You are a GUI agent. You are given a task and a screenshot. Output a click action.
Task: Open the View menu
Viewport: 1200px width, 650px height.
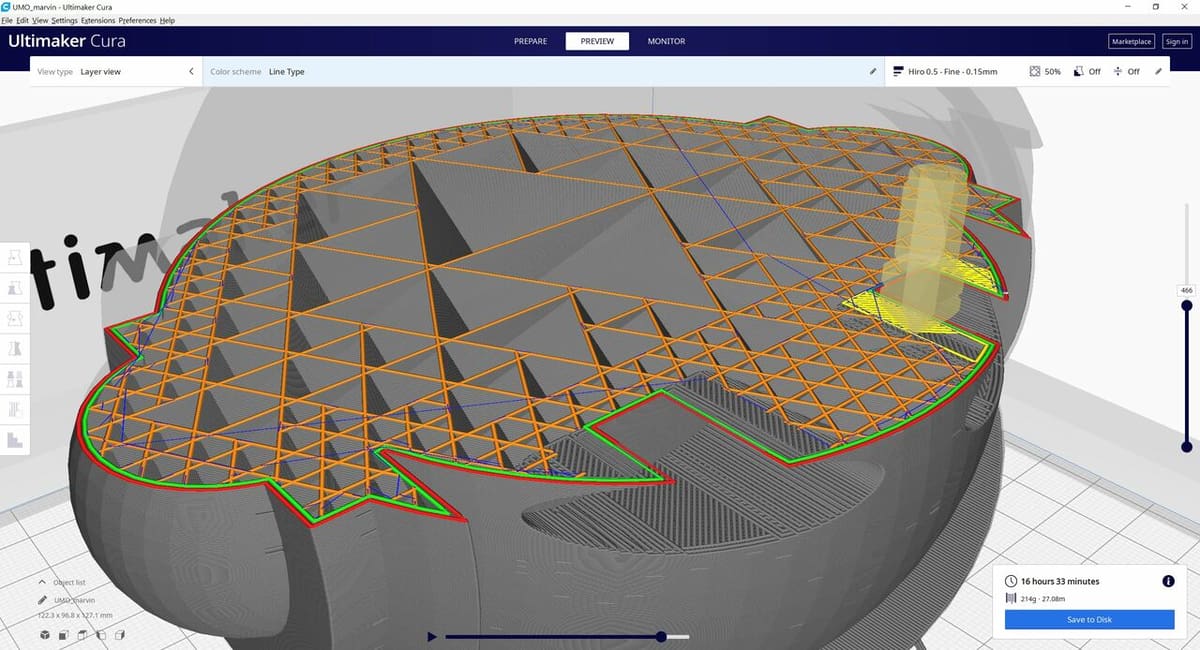click(x=40, y=20)
